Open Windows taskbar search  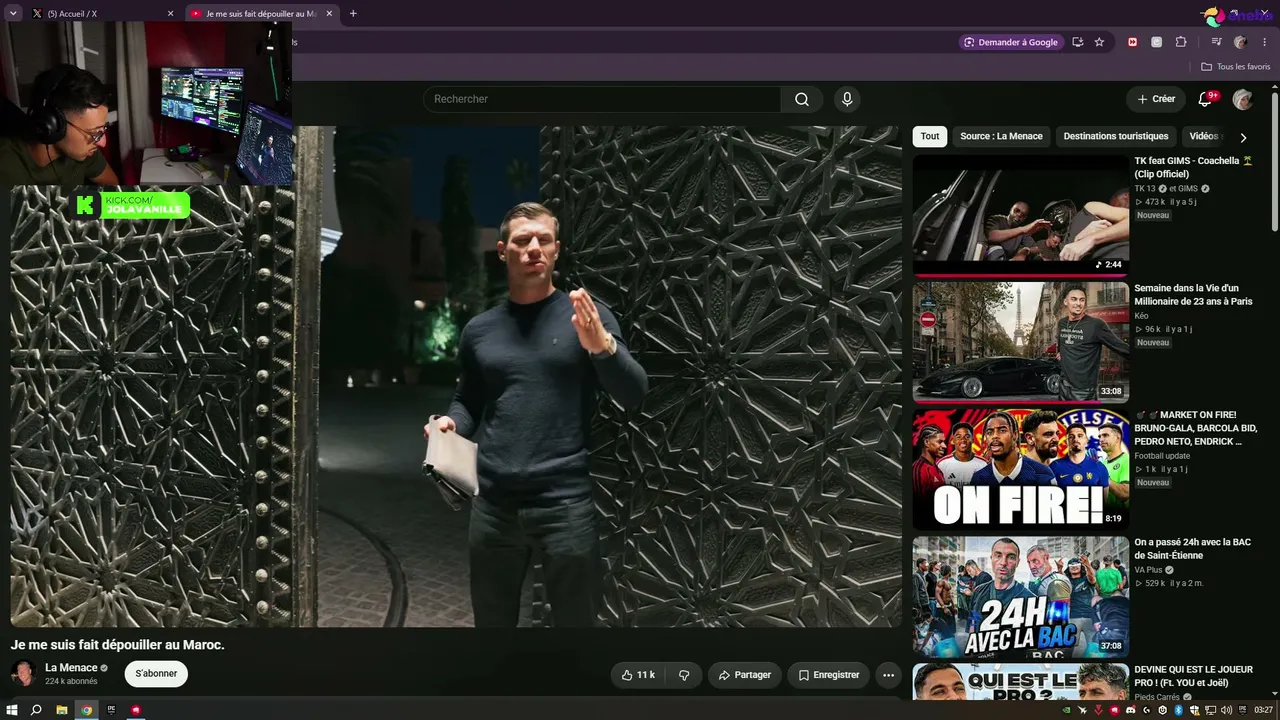click(36, 710)
